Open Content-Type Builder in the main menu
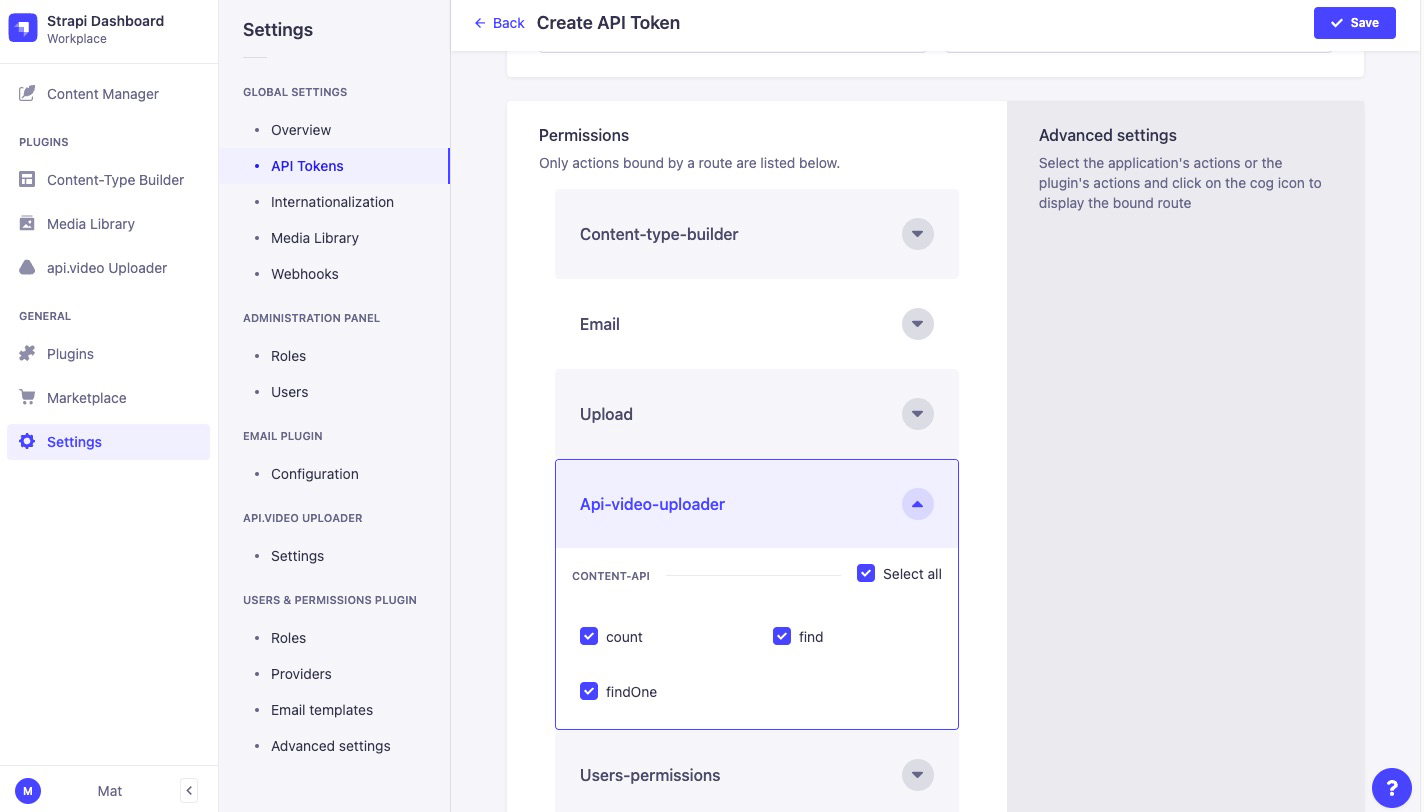1424x812 pixels. pos(108,180)
